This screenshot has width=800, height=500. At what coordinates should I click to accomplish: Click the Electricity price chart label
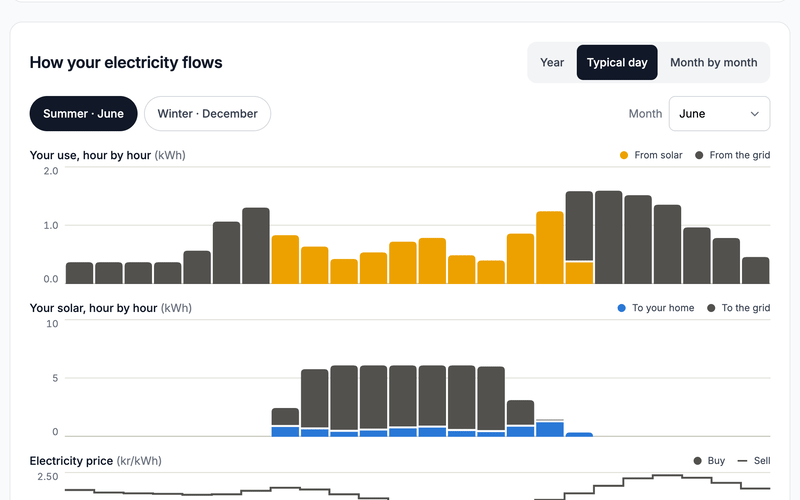[x=71, y=461]
